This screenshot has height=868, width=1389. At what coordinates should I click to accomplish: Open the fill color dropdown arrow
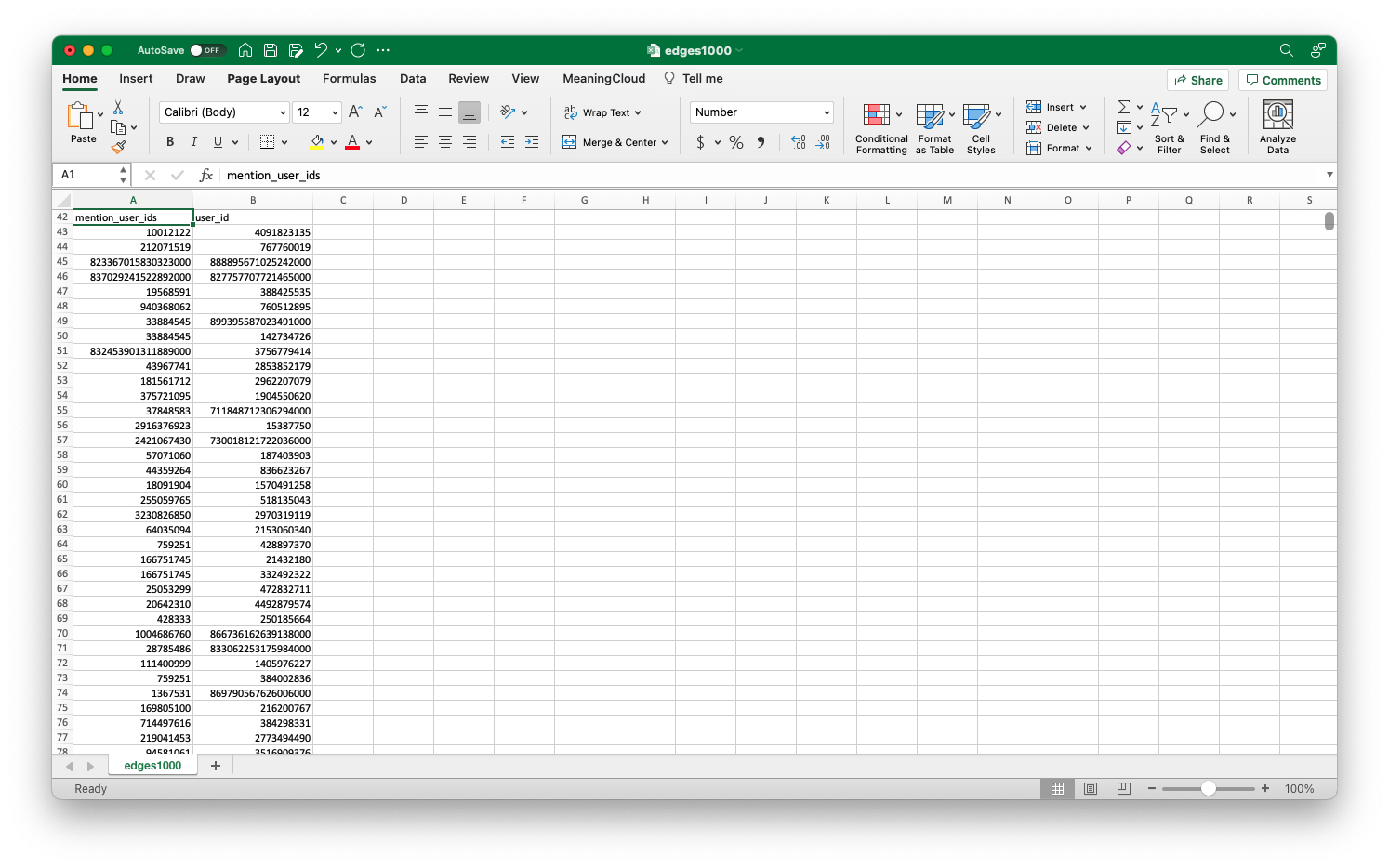pos(332,142)
